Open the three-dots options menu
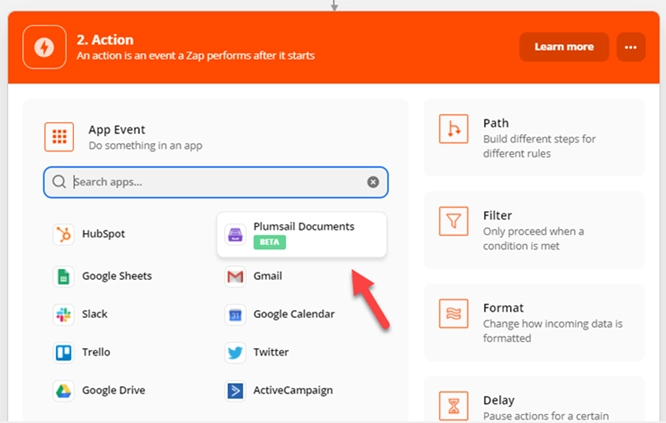The height and width of the screenshot is (423, 666). click(x=631, y=47)
